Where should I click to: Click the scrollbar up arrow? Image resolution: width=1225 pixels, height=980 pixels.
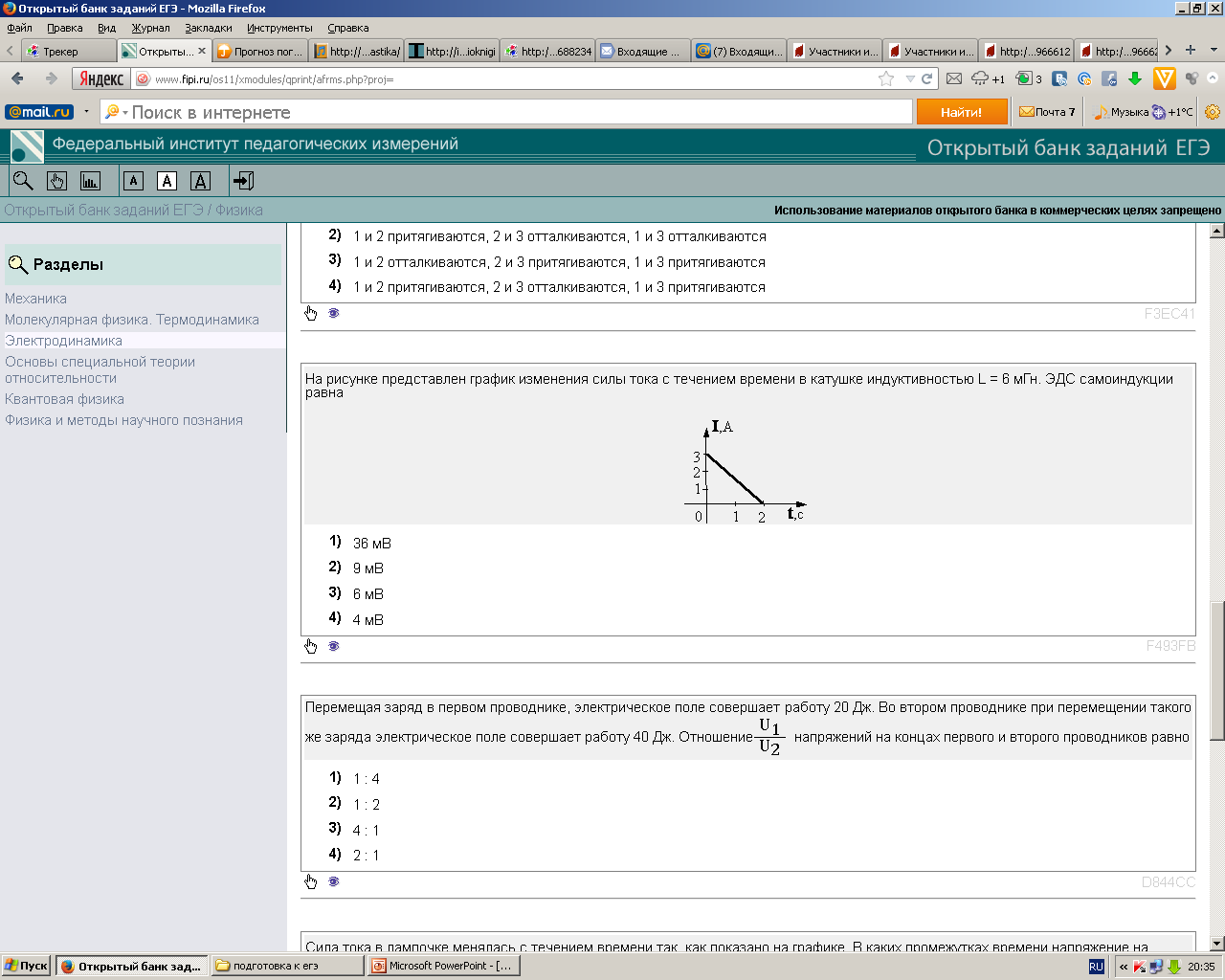[1217, 231]
